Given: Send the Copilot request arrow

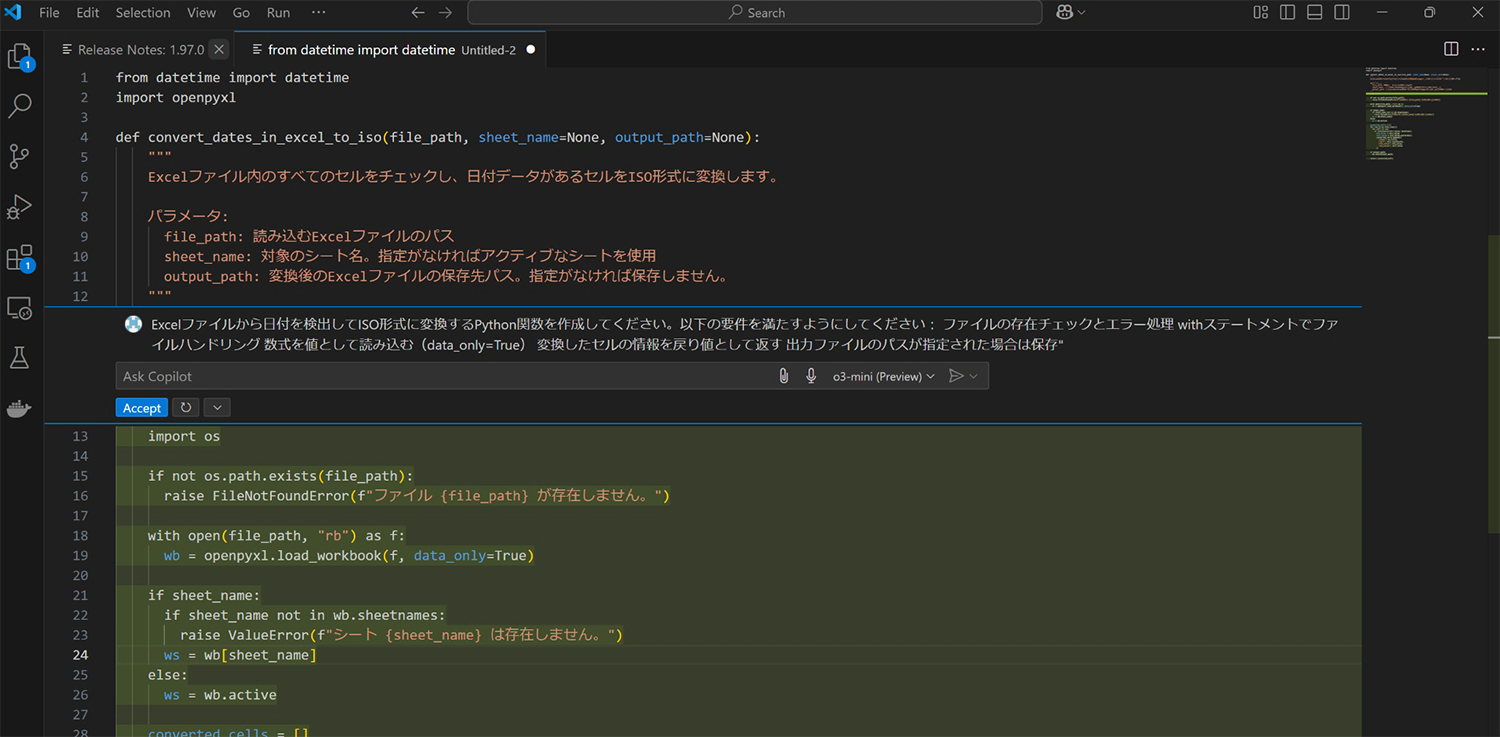Looking at the screenshot, I should tap(956, 376).
